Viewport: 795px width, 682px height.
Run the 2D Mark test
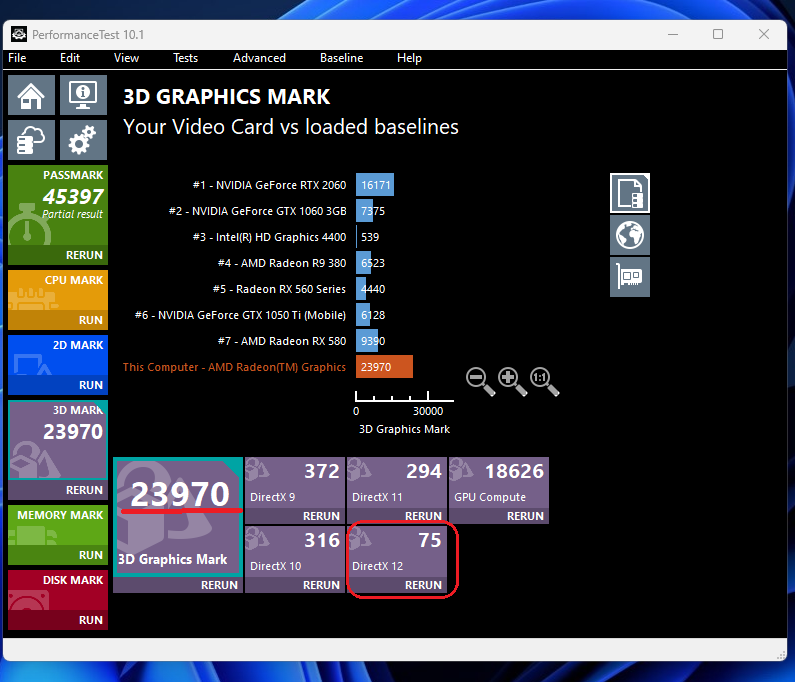tap(58, 385)
